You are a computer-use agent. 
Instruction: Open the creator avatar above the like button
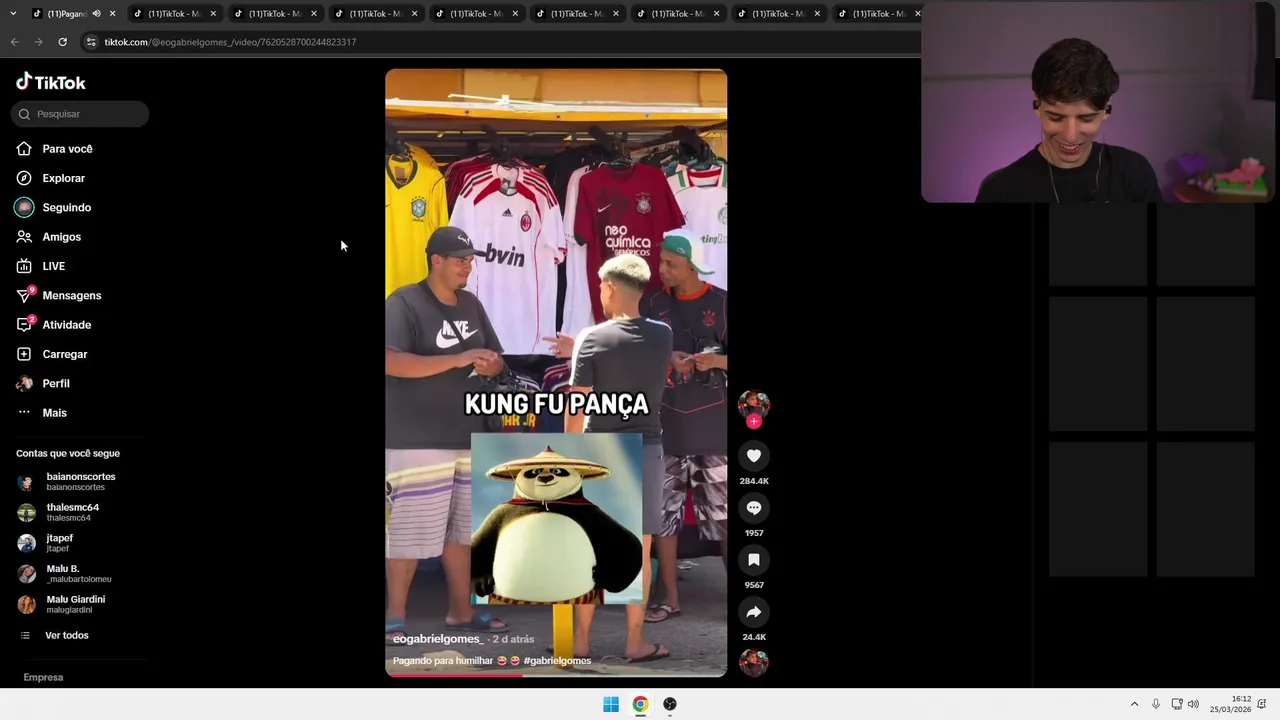[x=754, y=404]
